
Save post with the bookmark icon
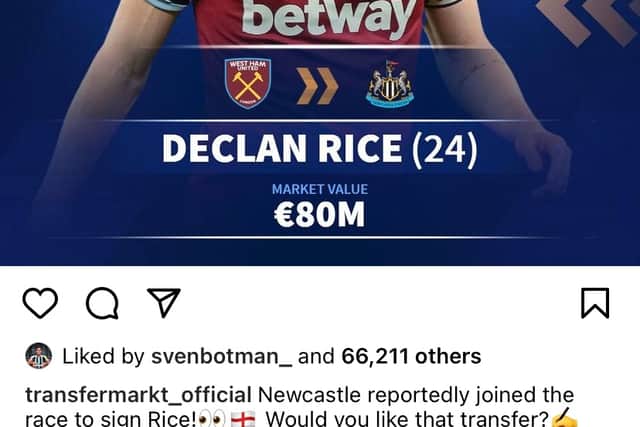tap(595, 303)
